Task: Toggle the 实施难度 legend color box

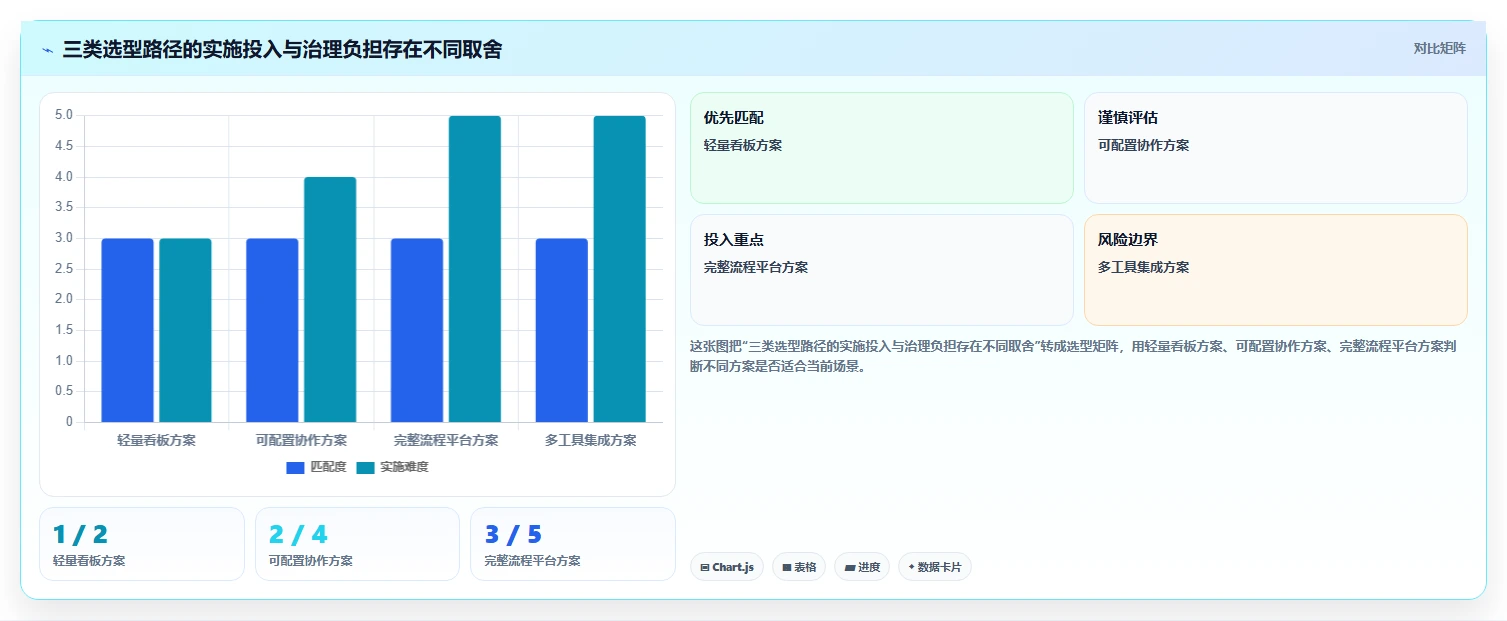Action: click(x=365, y=467)
